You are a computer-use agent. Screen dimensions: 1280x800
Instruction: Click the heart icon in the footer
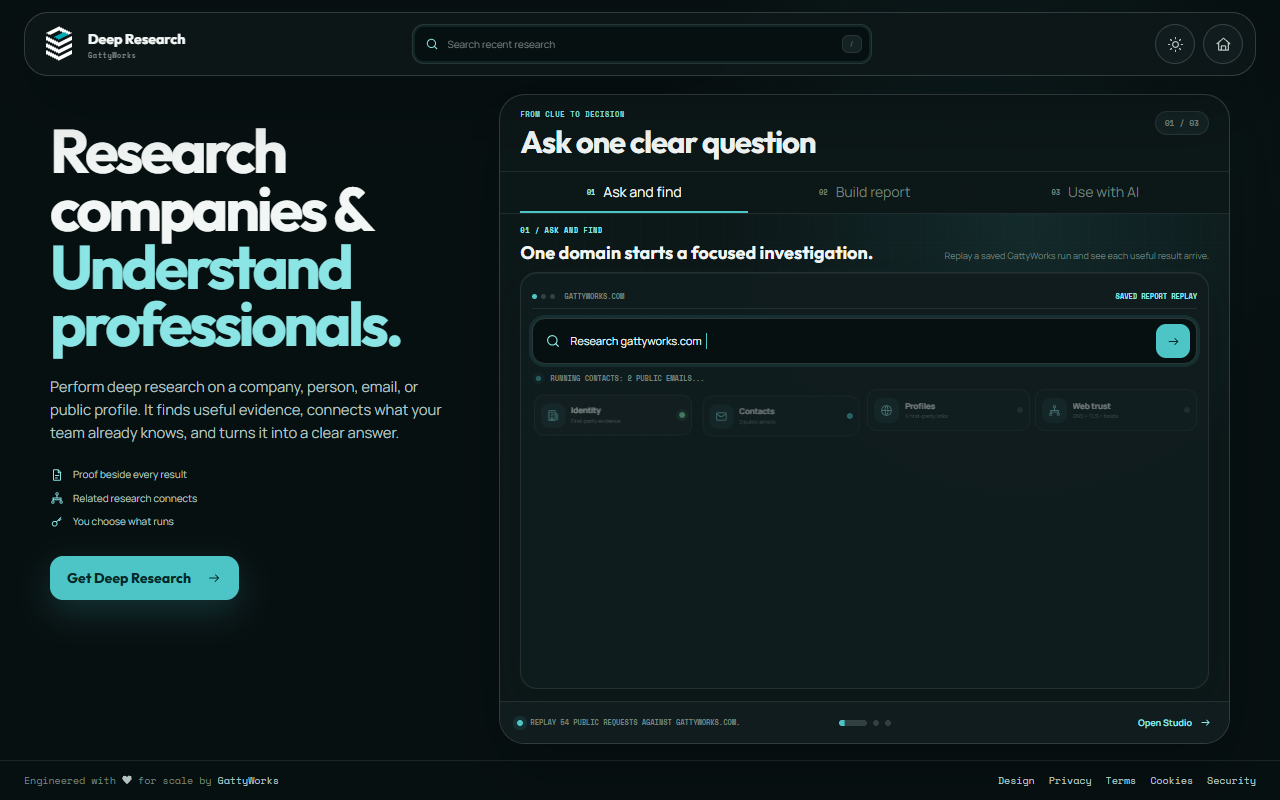[x=127, y=780]
